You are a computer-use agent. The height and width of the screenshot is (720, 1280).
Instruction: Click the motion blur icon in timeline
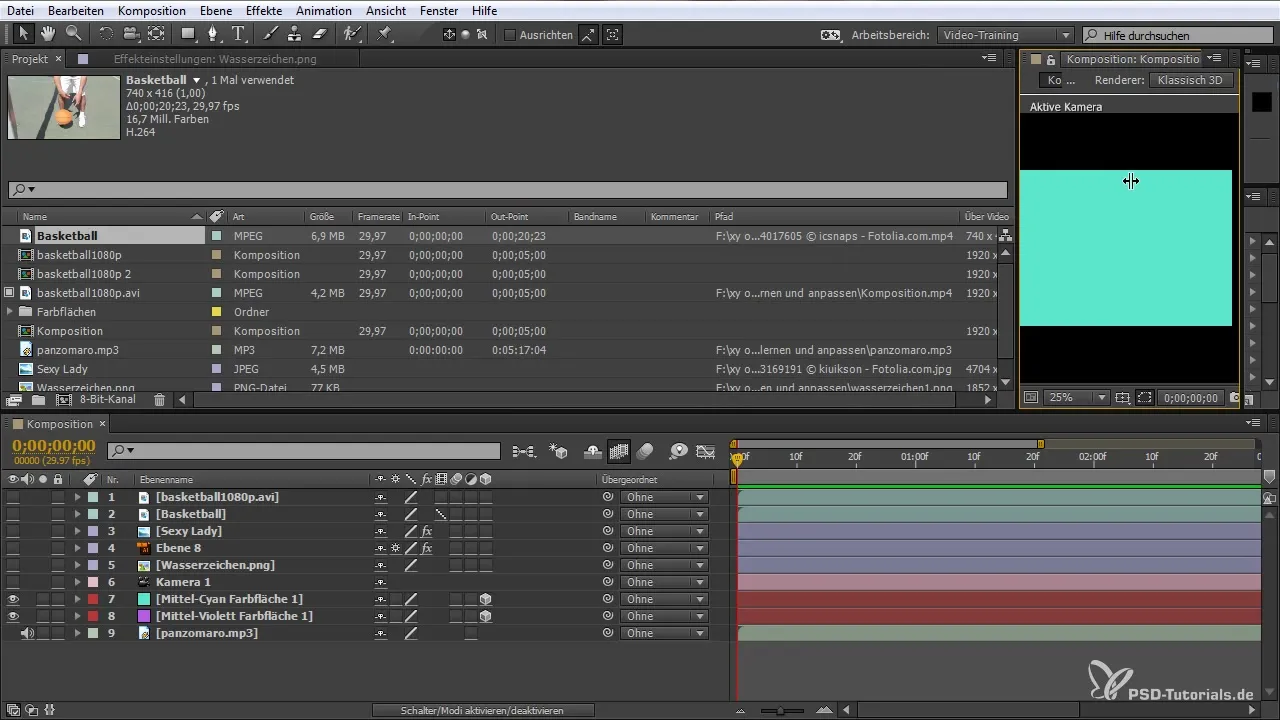tap(645, 452)
